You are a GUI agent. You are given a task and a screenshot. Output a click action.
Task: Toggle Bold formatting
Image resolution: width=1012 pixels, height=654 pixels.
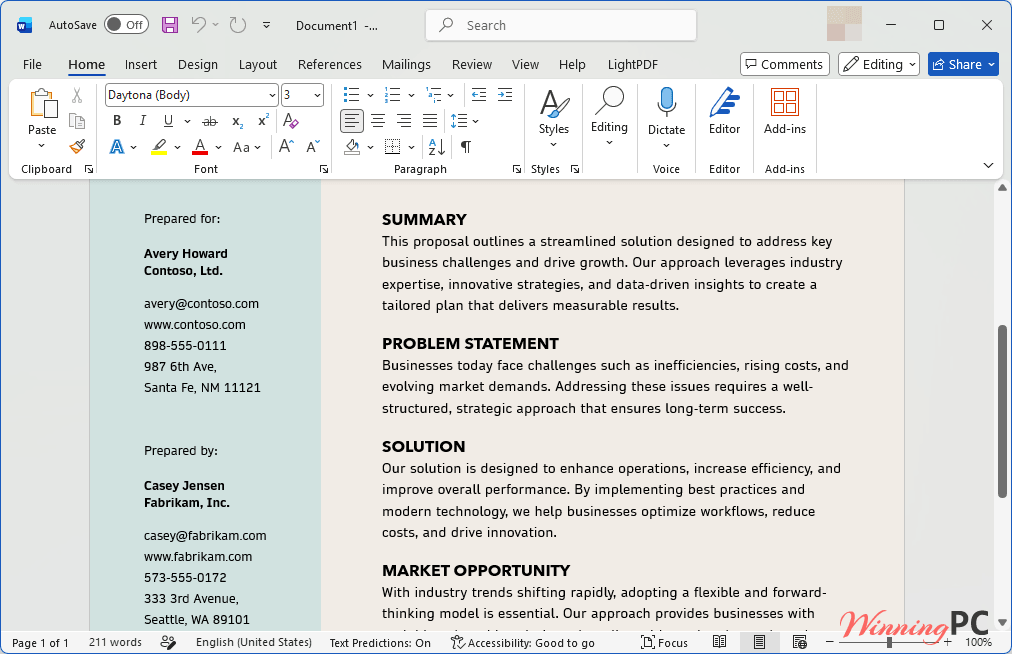coord(117,121)
